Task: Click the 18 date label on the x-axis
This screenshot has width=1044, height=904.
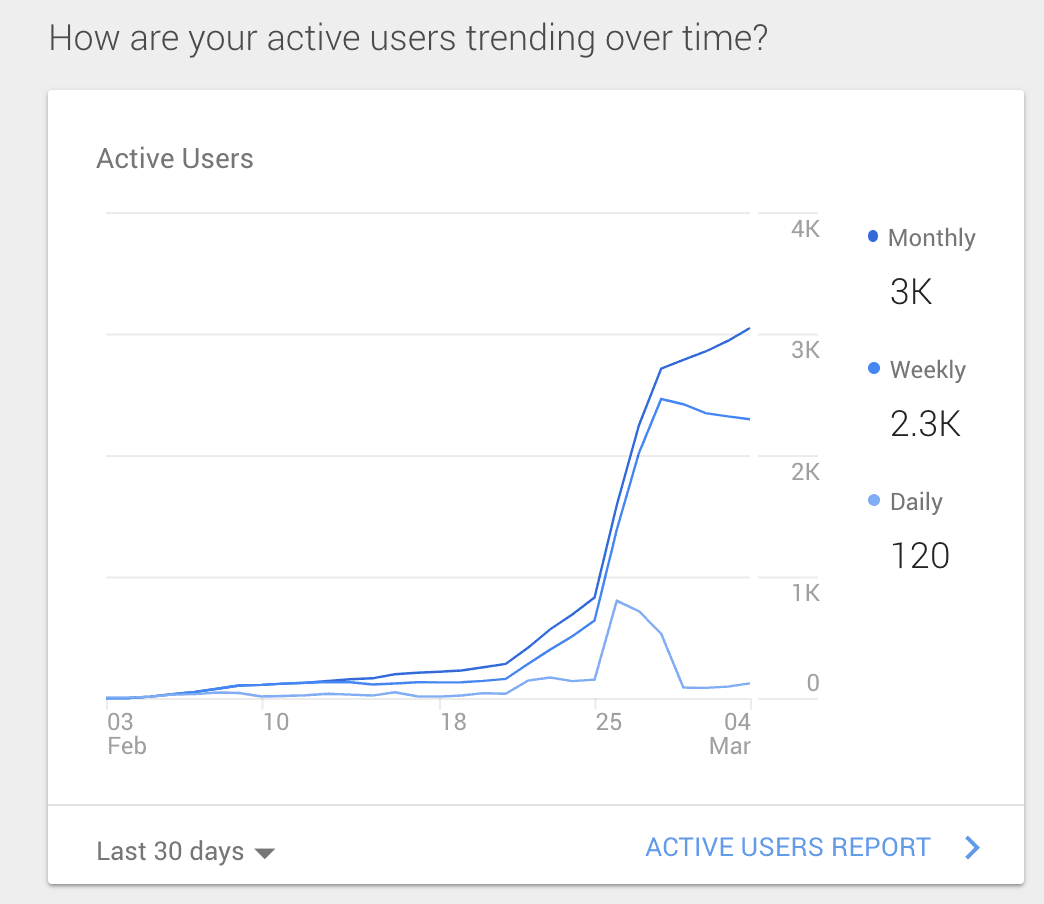Action: coord(454,722)
